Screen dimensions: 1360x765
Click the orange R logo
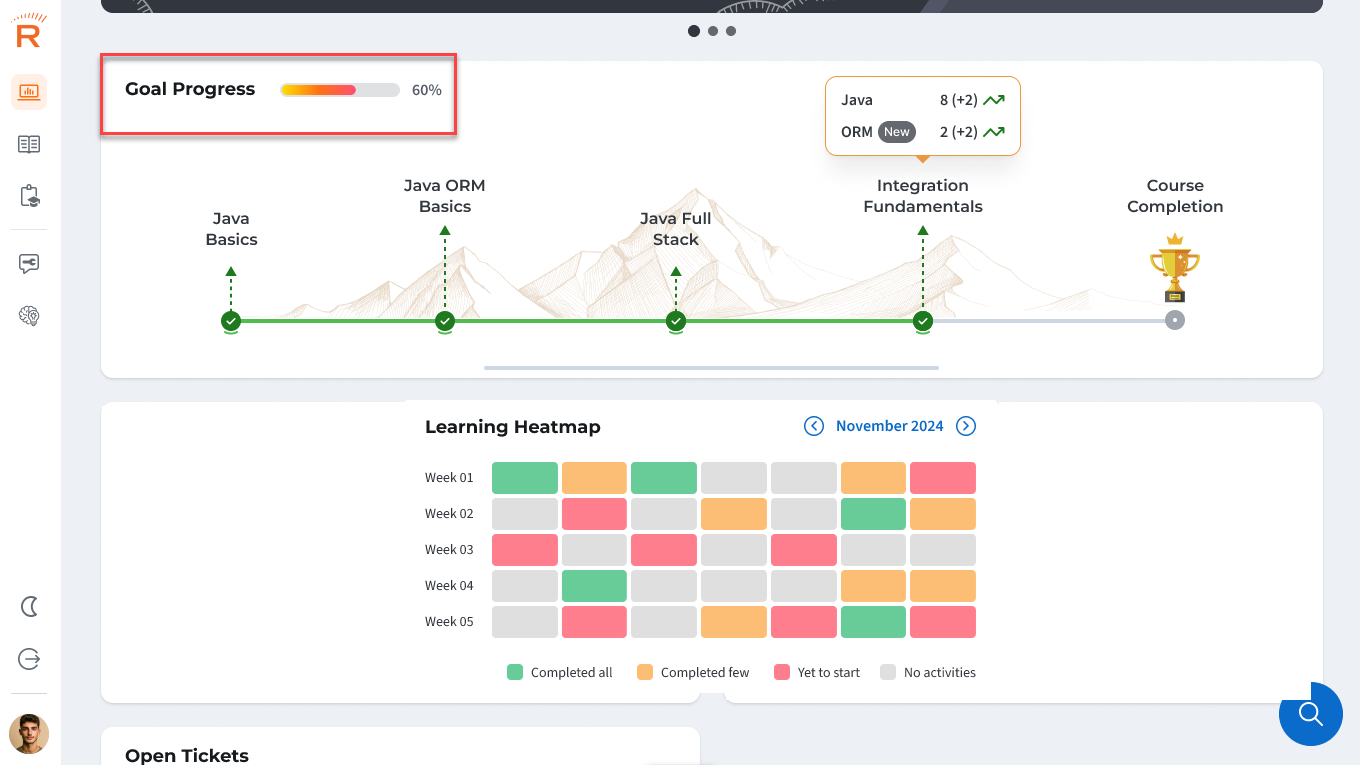29,32
